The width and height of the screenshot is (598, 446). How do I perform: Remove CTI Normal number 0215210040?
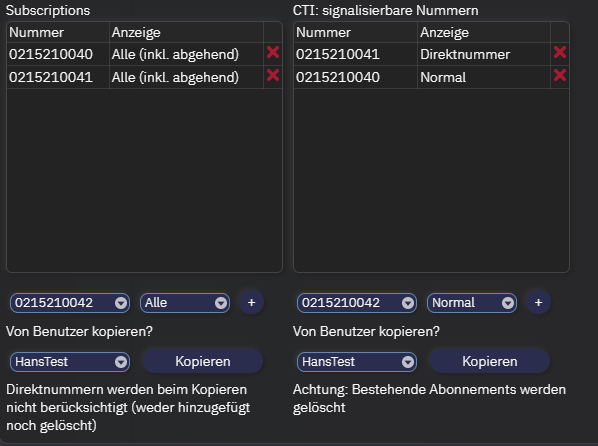pos(559,75)
